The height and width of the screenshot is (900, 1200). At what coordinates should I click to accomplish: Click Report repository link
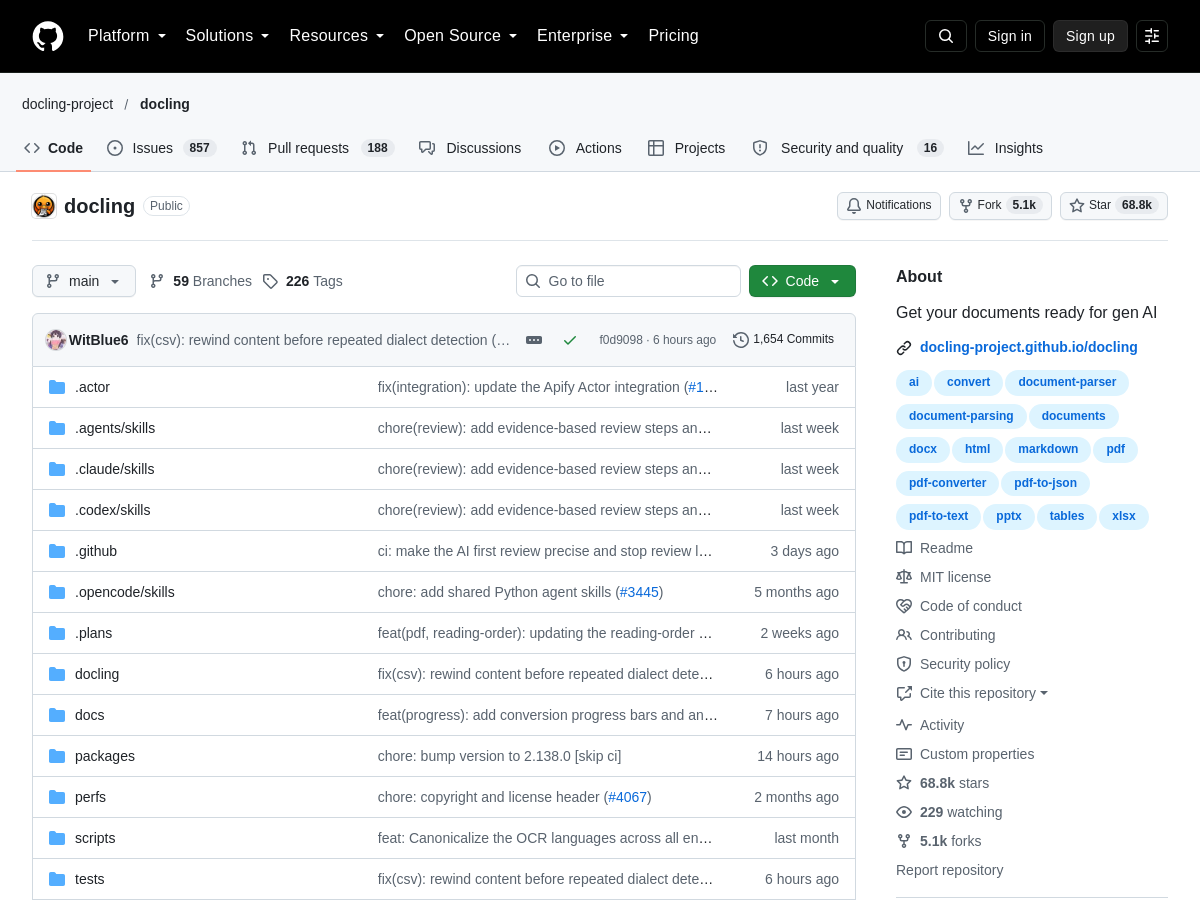pos(950,870)
